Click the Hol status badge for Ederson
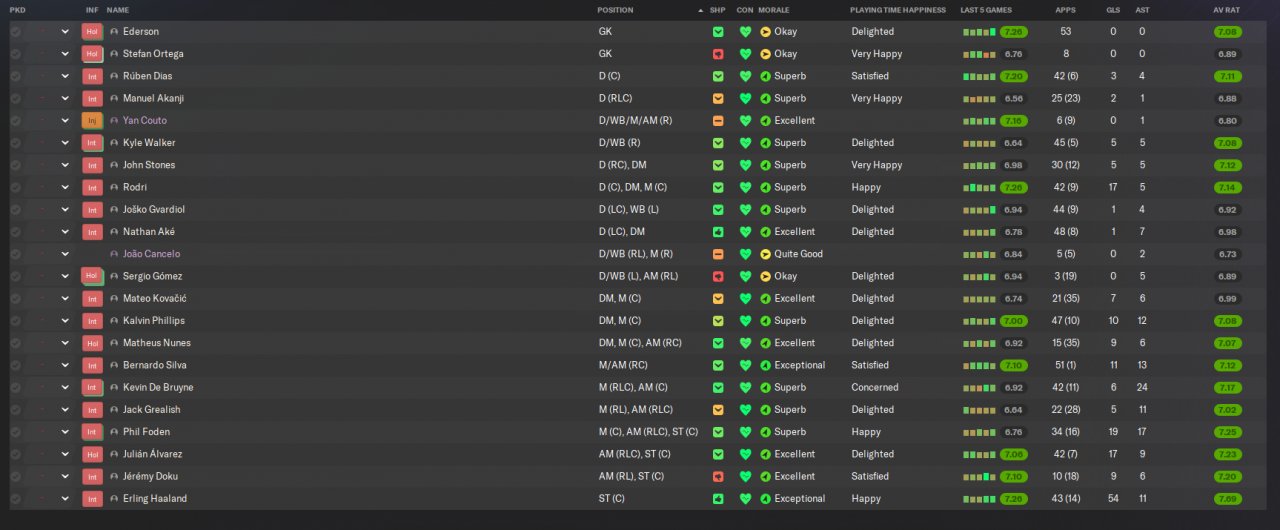 point(92,32)
